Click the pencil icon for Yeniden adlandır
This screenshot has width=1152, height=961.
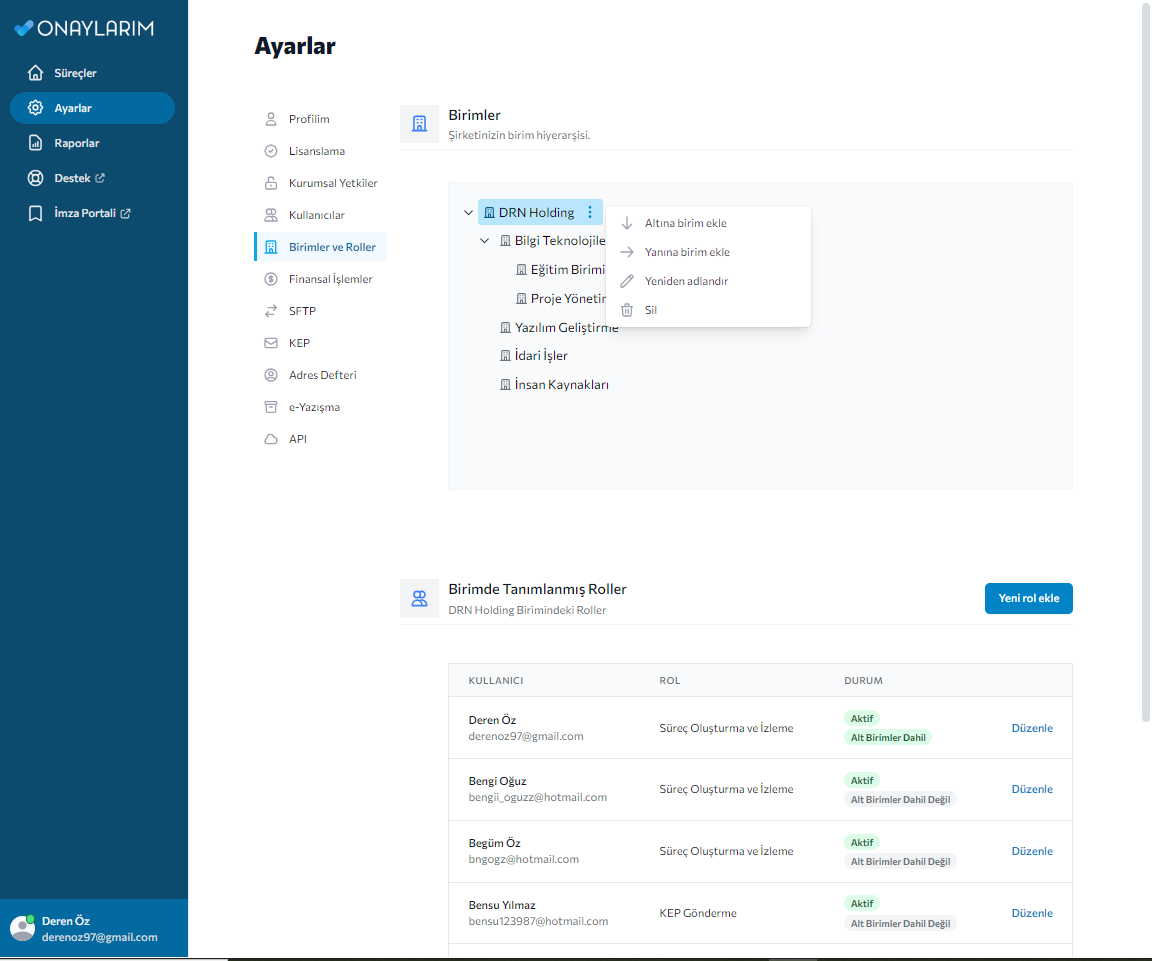(x=627, y=281)
